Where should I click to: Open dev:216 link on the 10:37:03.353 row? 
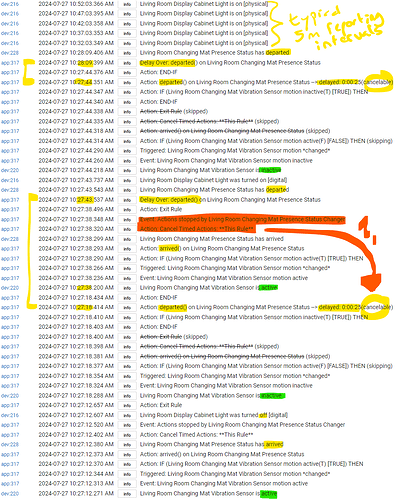coord(10,33)
